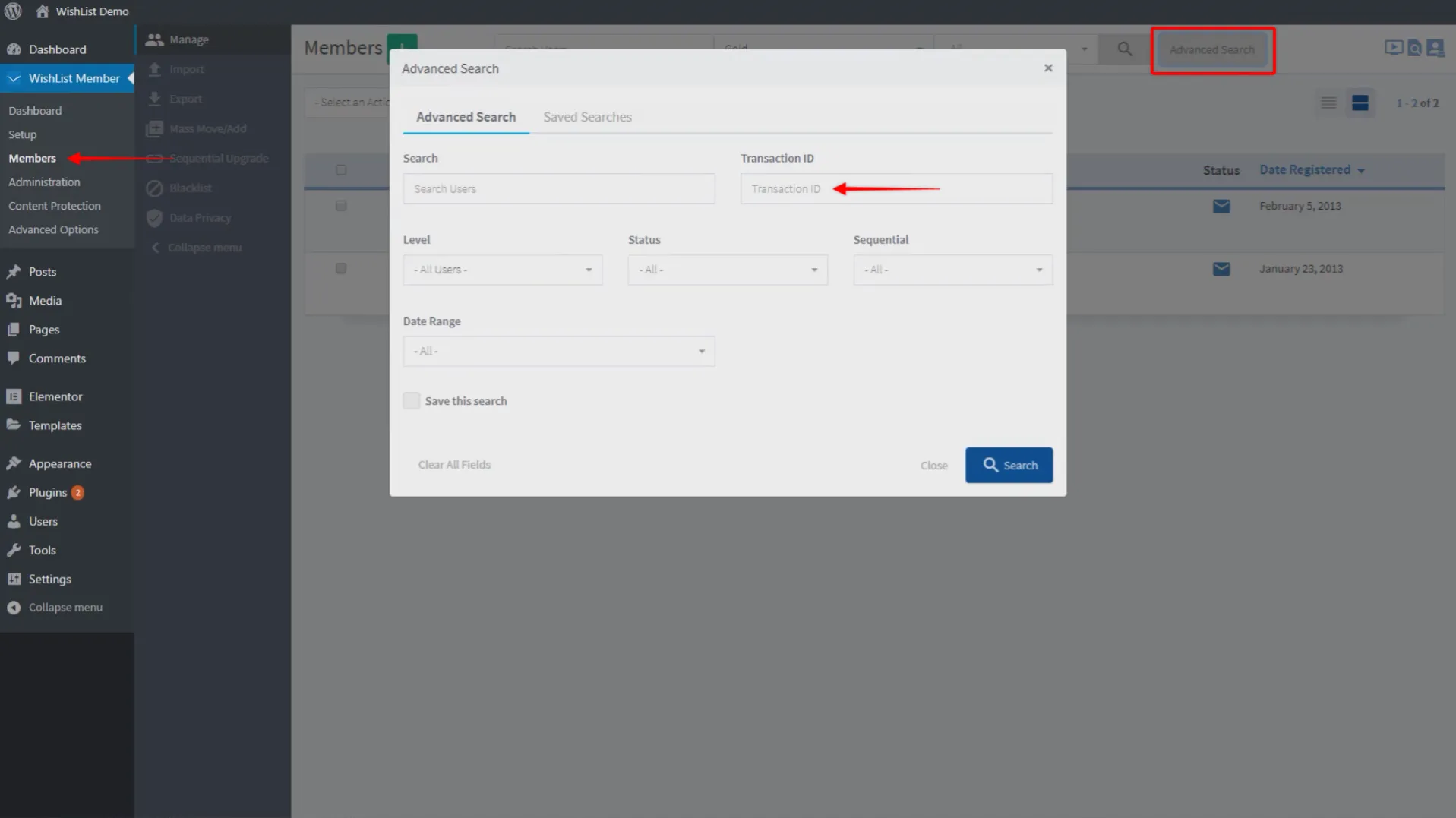Open Advanced Options in WishList Member
Viewport: 1456px width, 818px height.
click(x=53, y=229)
